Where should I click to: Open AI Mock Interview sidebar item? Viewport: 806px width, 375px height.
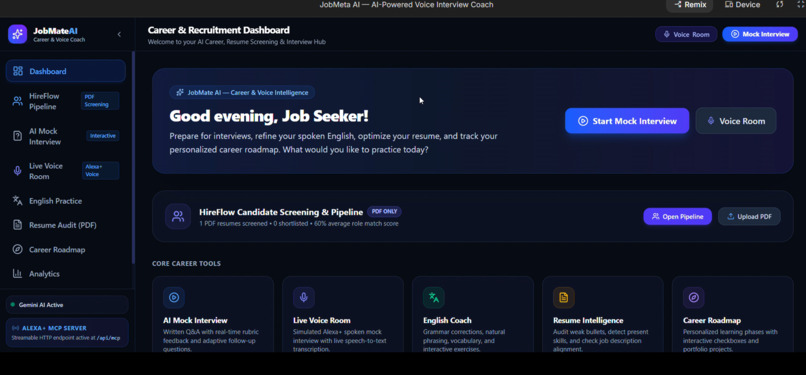tap(65, 136)
